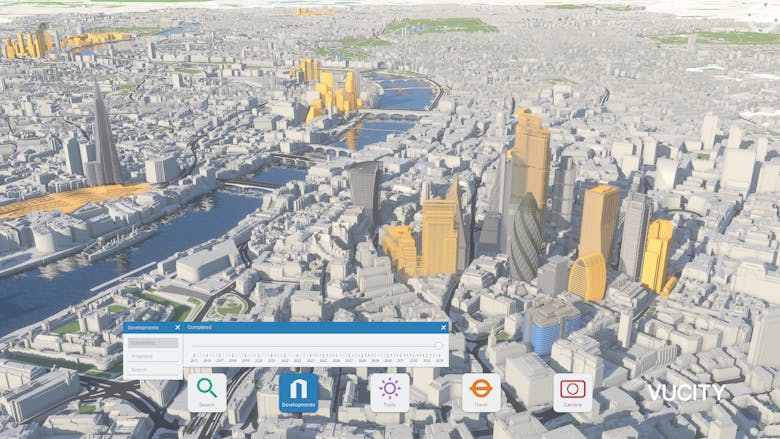The image size is (780, 439).
Task: Select the Developments tool icon
Action: (x=298, y=391)
